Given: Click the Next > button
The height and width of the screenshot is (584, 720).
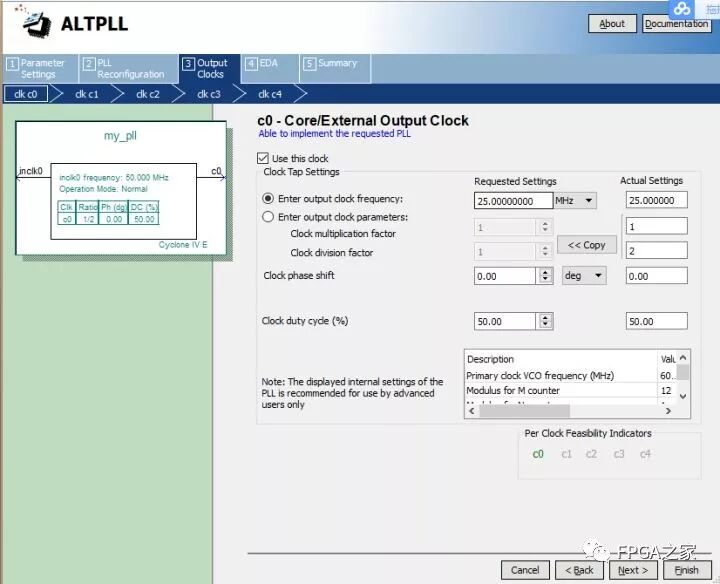Looking at the screenshot, I should point(632,570).
